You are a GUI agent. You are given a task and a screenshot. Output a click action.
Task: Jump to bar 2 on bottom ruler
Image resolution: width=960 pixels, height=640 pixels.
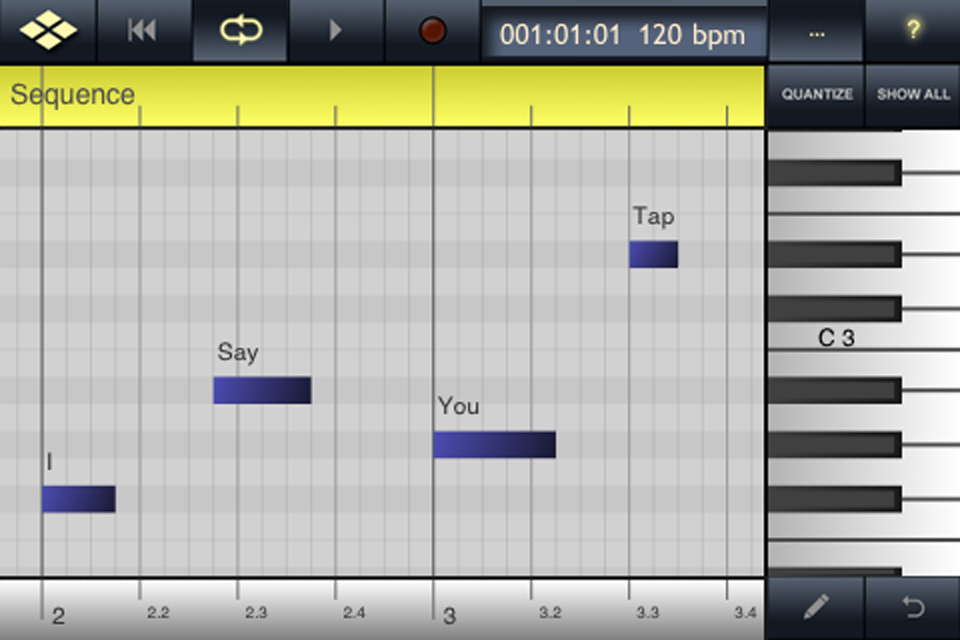point(58,616)
